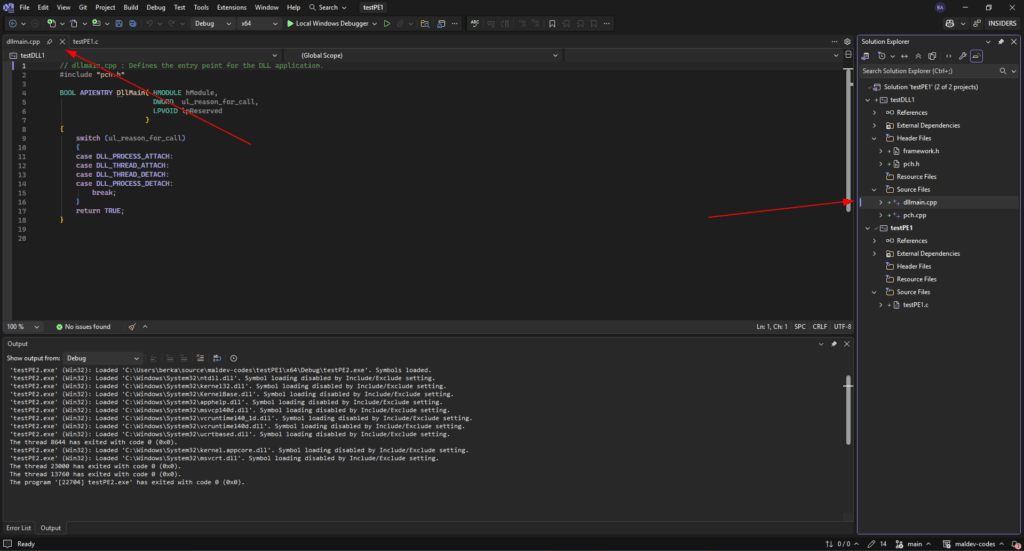Open Properties wrench icon in Solution Explorer
Viewport: 1024px width, 551px height.
click(961, 56)
